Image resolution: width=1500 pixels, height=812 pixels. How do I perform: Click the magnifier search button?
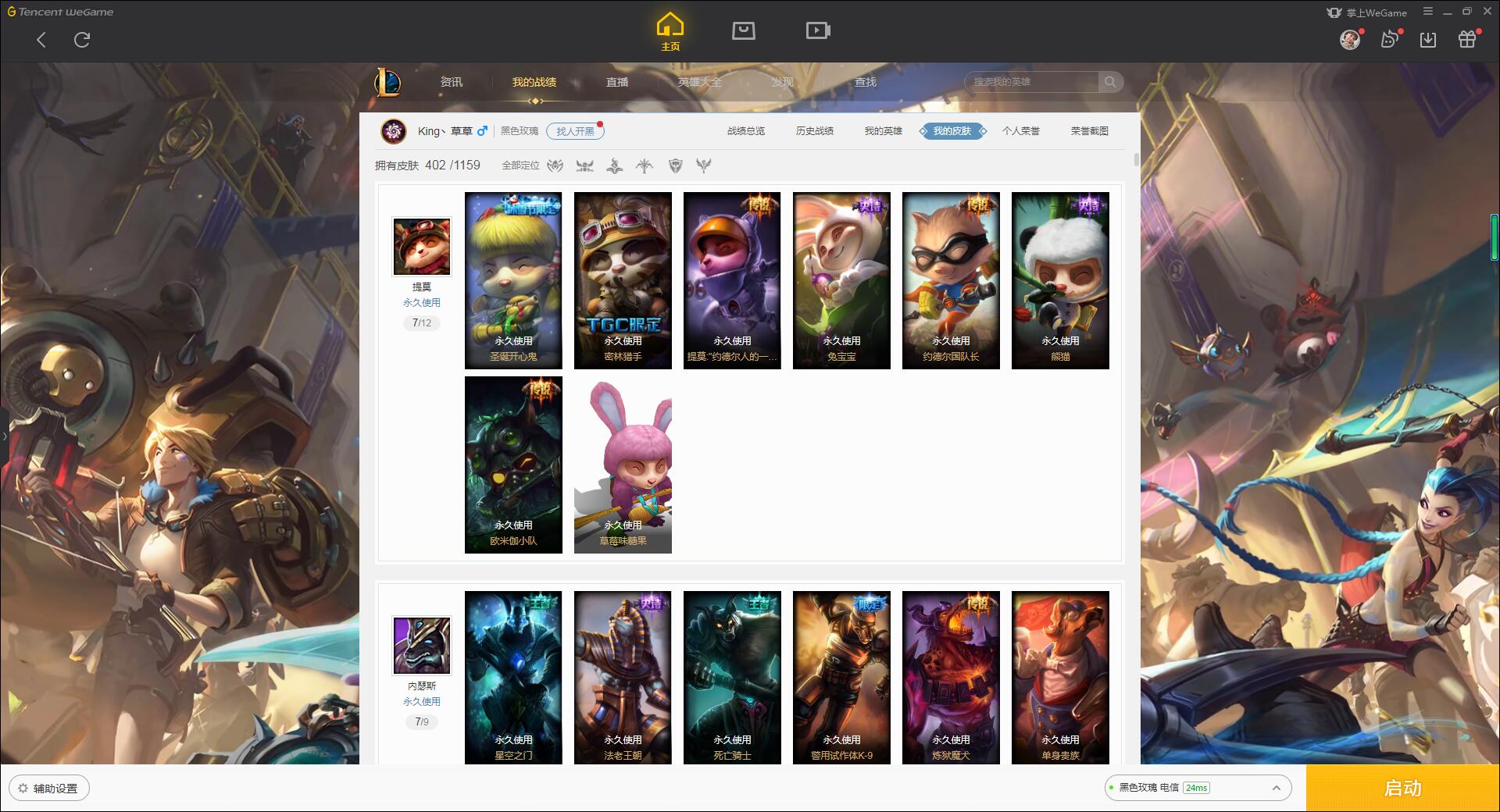(x=1110, y=82)
